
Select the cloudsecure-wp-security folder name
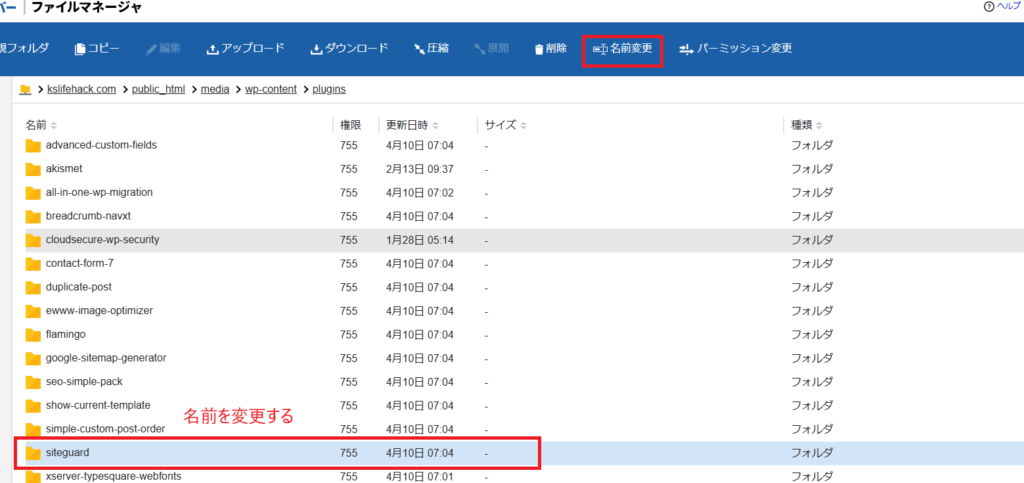103,240
